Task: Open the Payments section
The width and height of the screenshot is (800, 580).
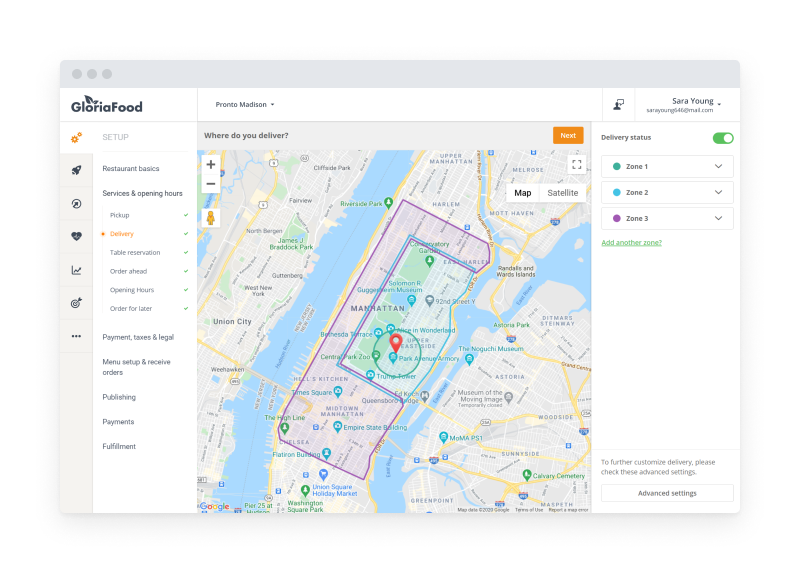Action: click(x=118, y=421)
